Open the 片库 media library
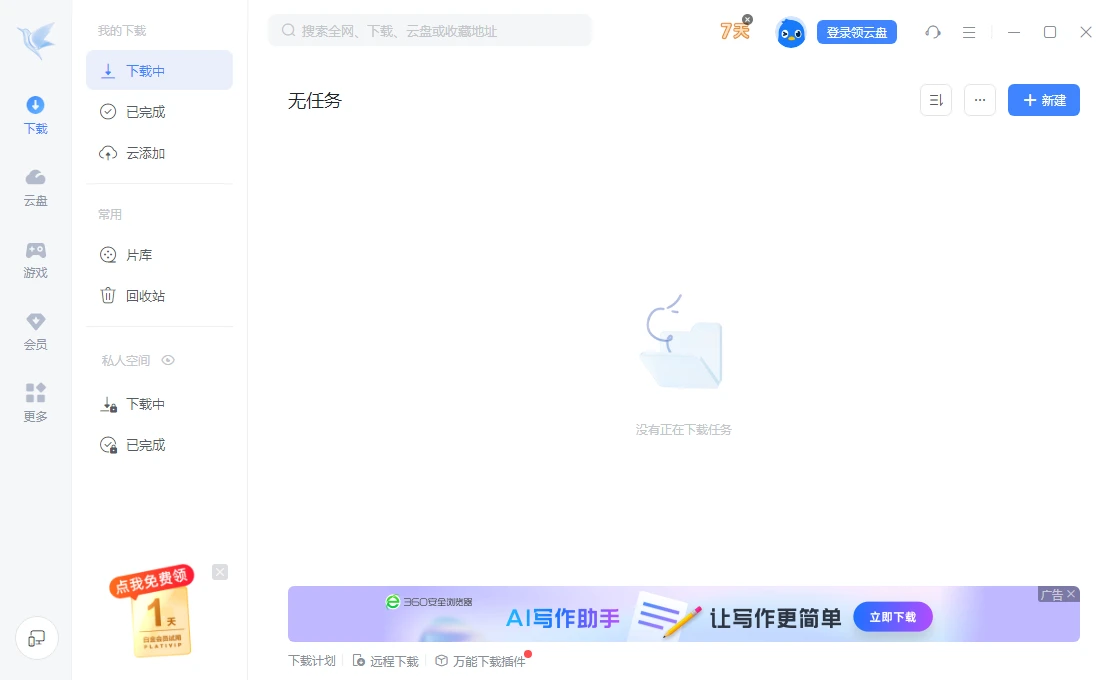 139,254
